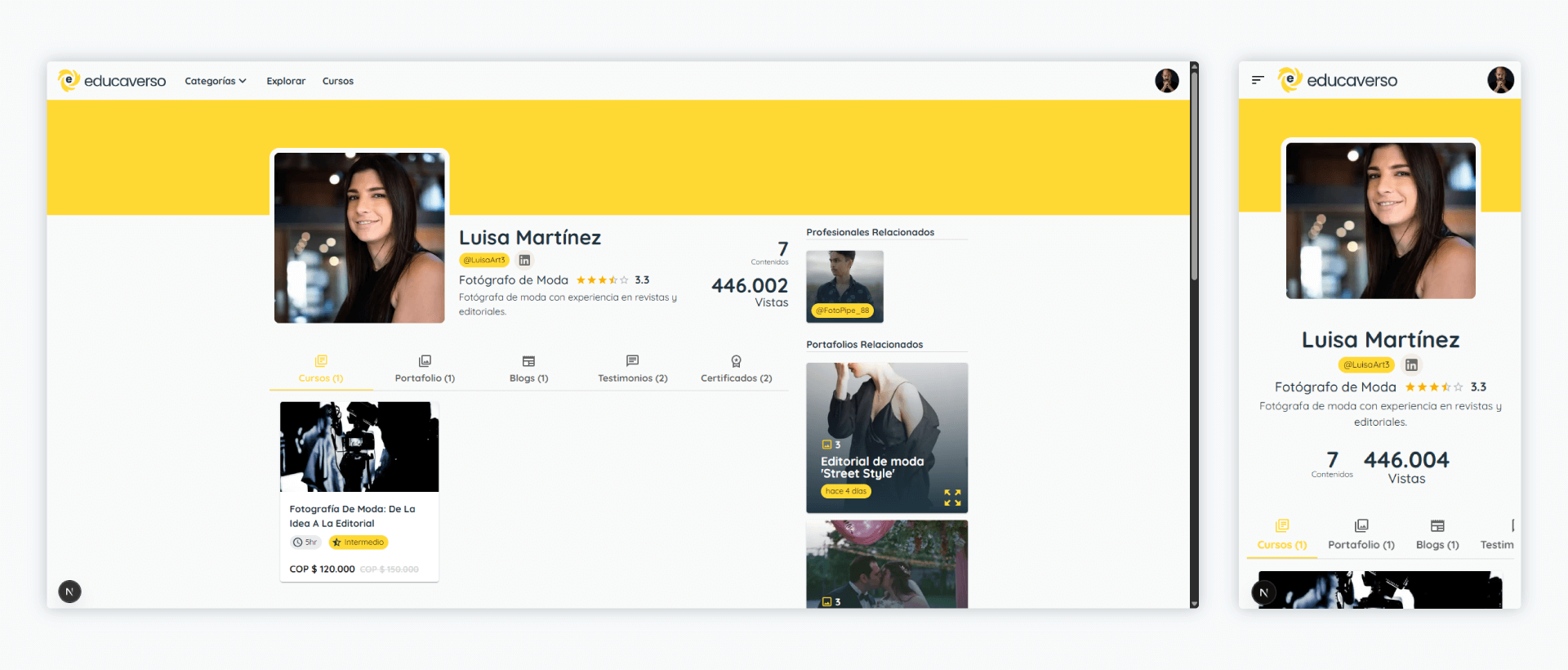Expand the Categorías dropdown
The image size is (1568, 670).
click(x=216, y=81)
